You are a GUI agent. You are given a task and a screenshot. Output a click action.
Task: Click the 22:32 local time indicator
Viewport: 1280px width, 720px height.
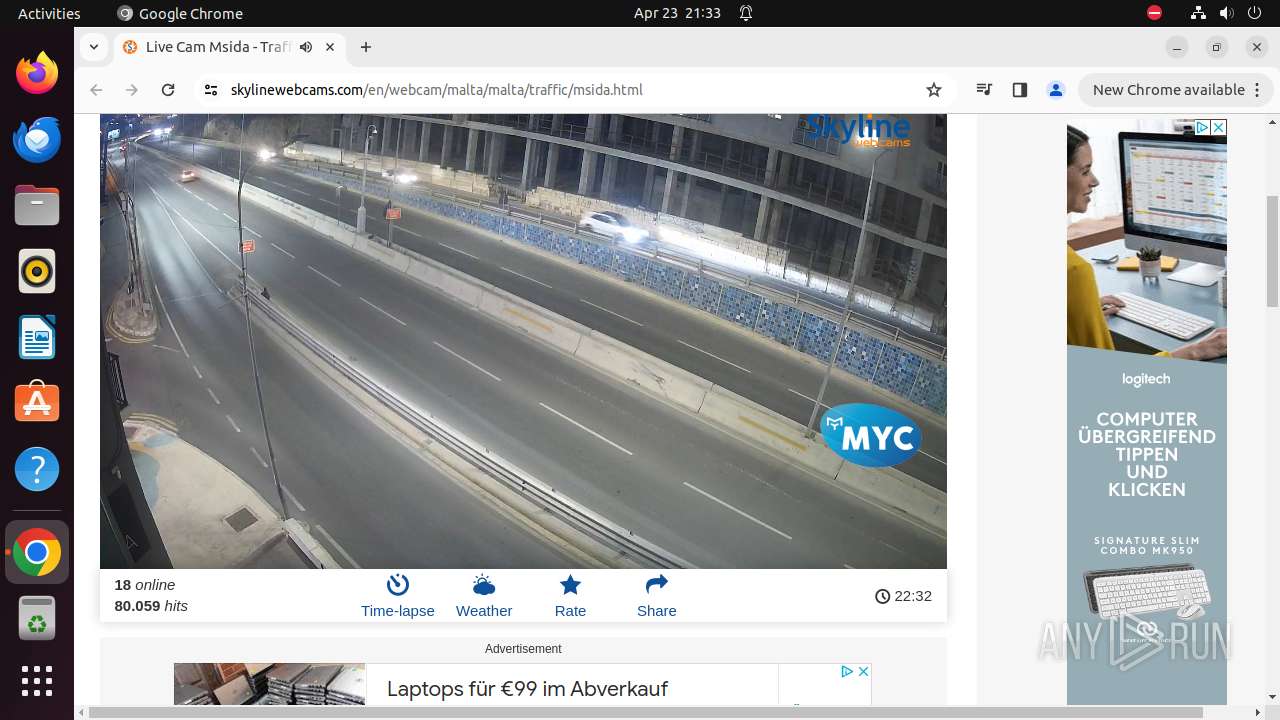(x=903, y=596)
